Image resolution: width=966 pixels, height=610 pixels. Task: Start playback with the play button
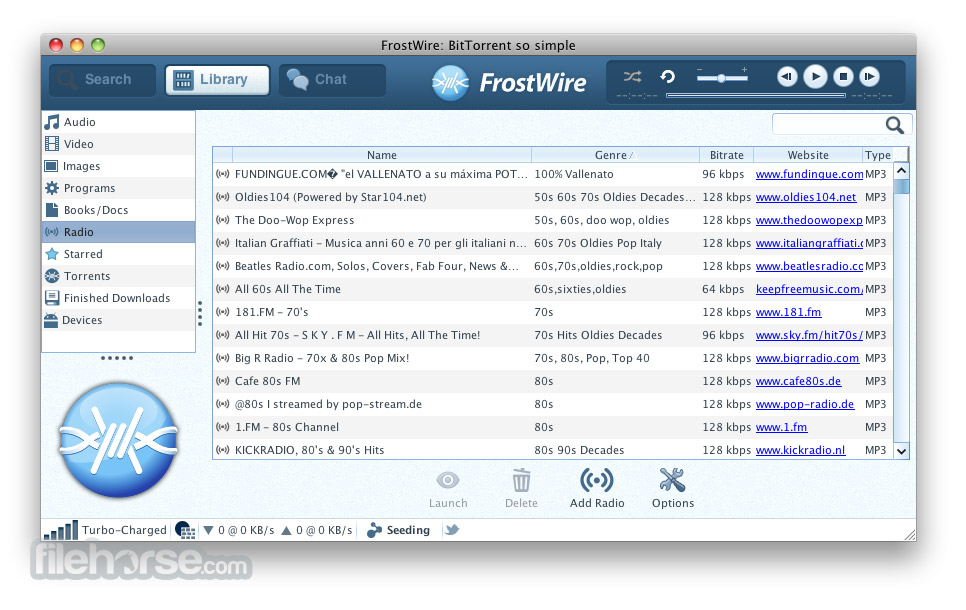tap(815, 77)
